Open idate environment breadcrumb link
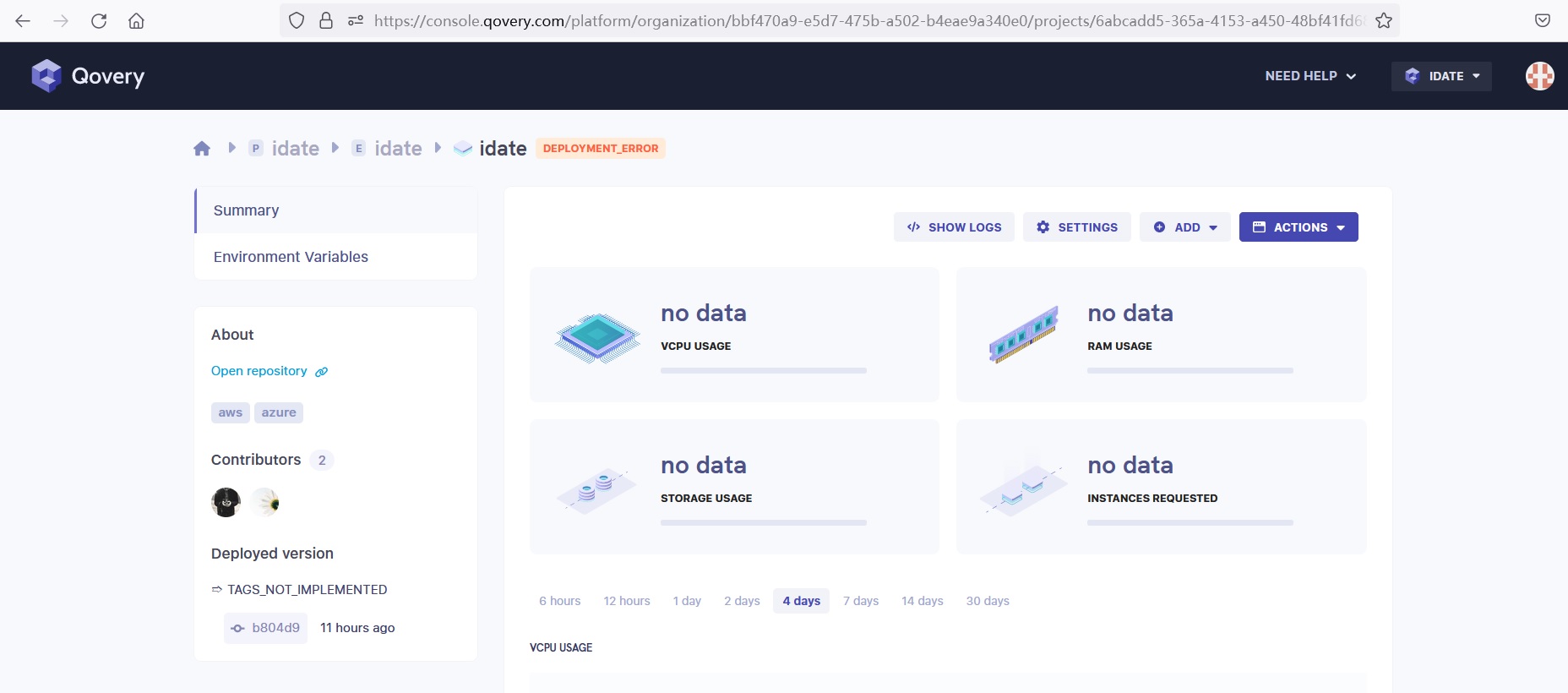Screen dimensions: 1568x693 [398, 149]
